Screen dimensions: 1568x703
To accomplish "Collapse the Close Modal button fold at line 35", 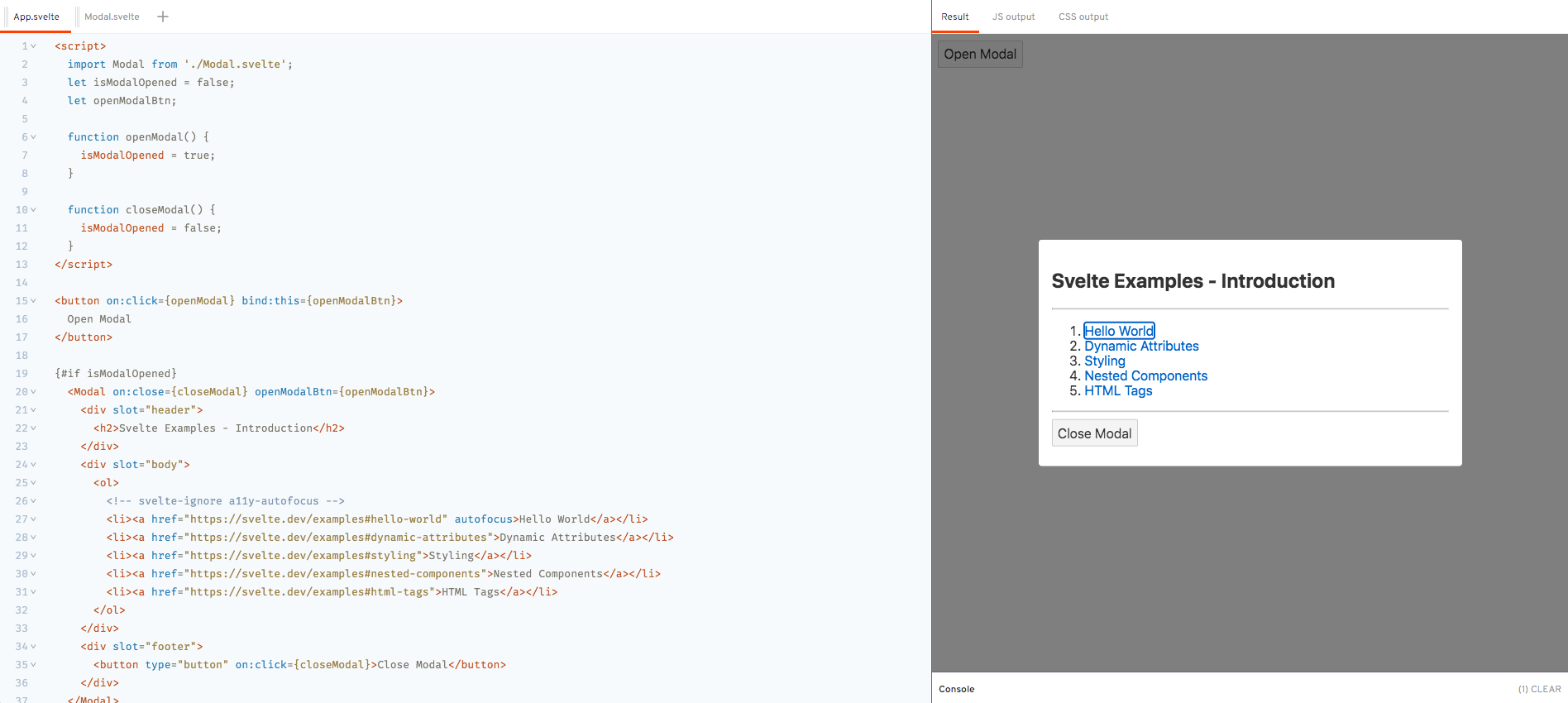I will point(34,665).
